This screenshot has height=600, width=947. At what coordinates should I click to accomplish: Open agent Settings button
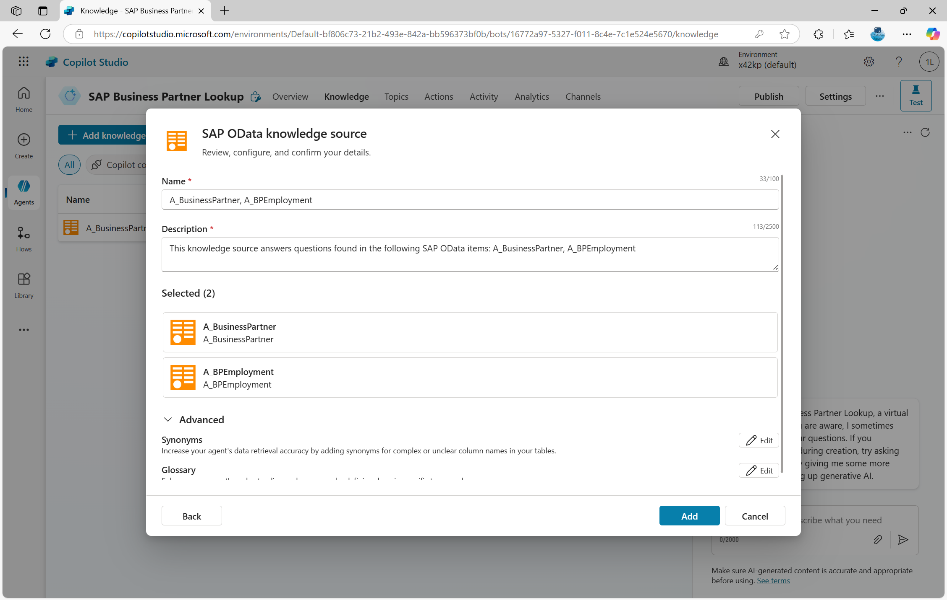pos(835,97)
